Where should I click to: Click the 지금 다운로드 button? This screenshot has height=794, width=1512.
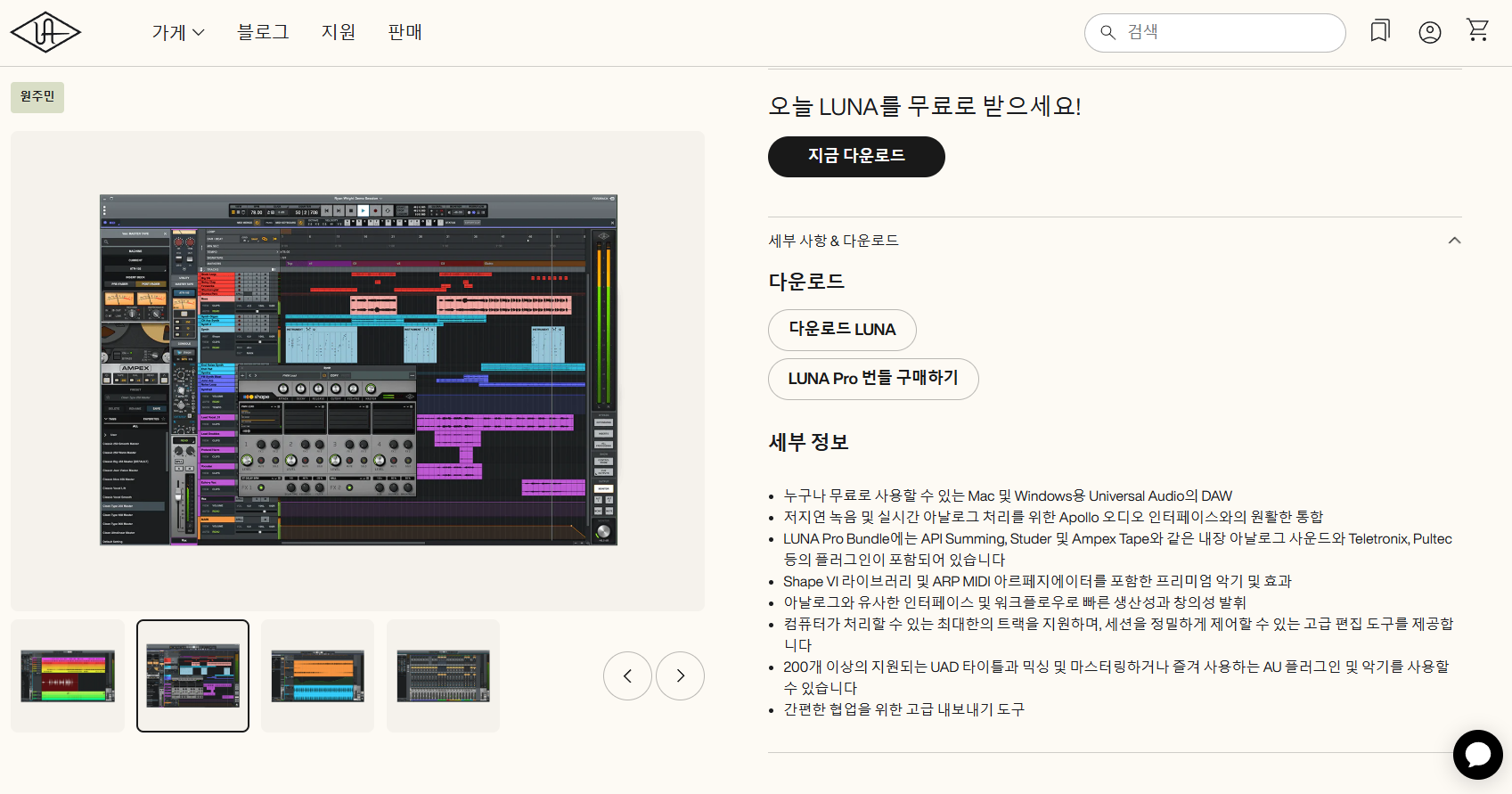(x=855, y=156)
